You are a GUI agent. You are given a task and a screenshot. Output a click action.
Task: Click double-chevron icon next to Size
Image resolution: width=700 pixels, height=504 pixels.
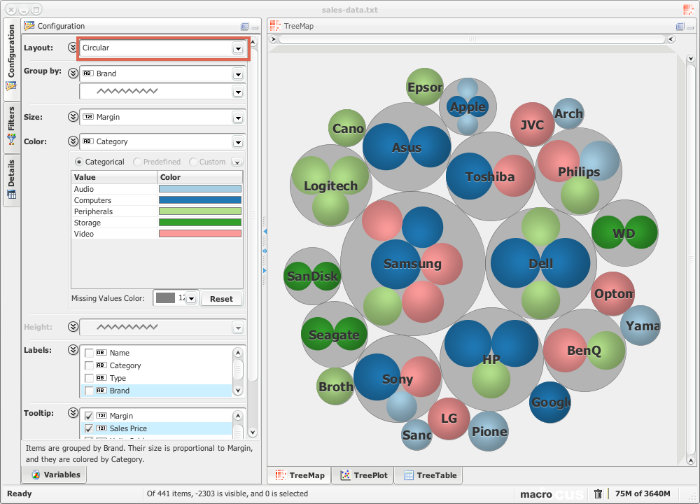(72, 117)
